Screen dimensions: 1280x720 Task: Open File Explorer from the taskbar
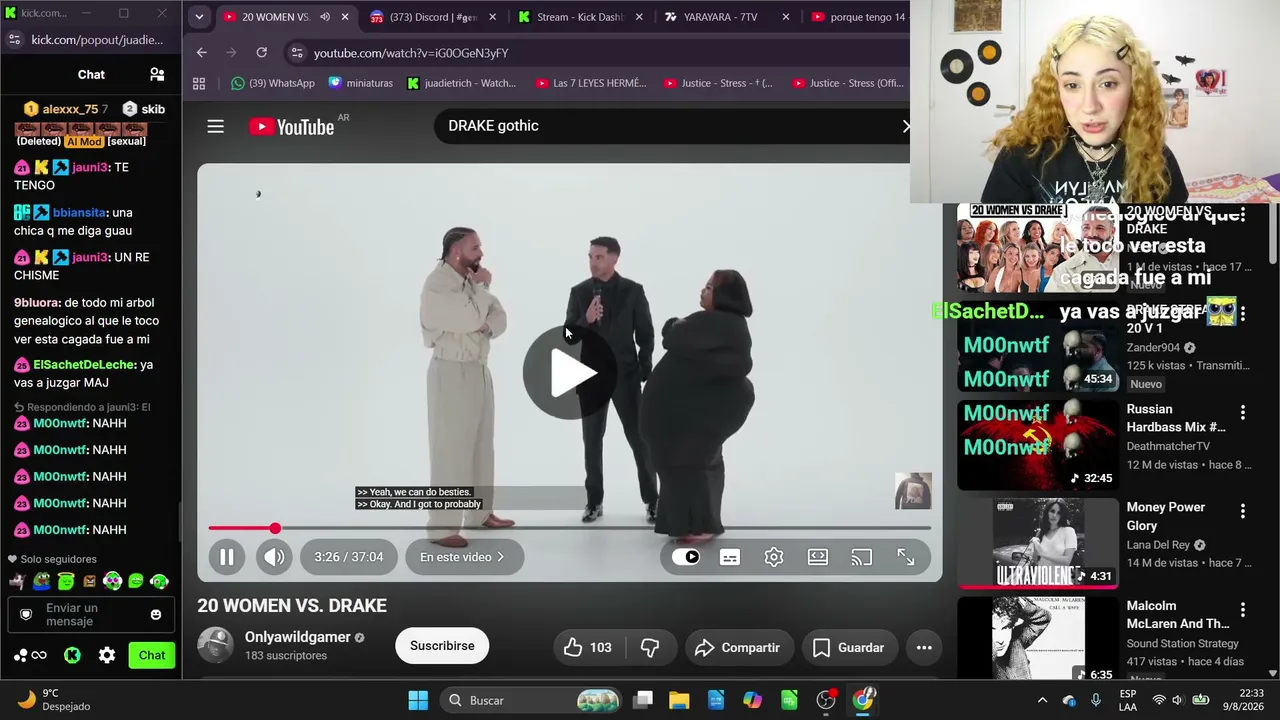[x=679, y=700]
